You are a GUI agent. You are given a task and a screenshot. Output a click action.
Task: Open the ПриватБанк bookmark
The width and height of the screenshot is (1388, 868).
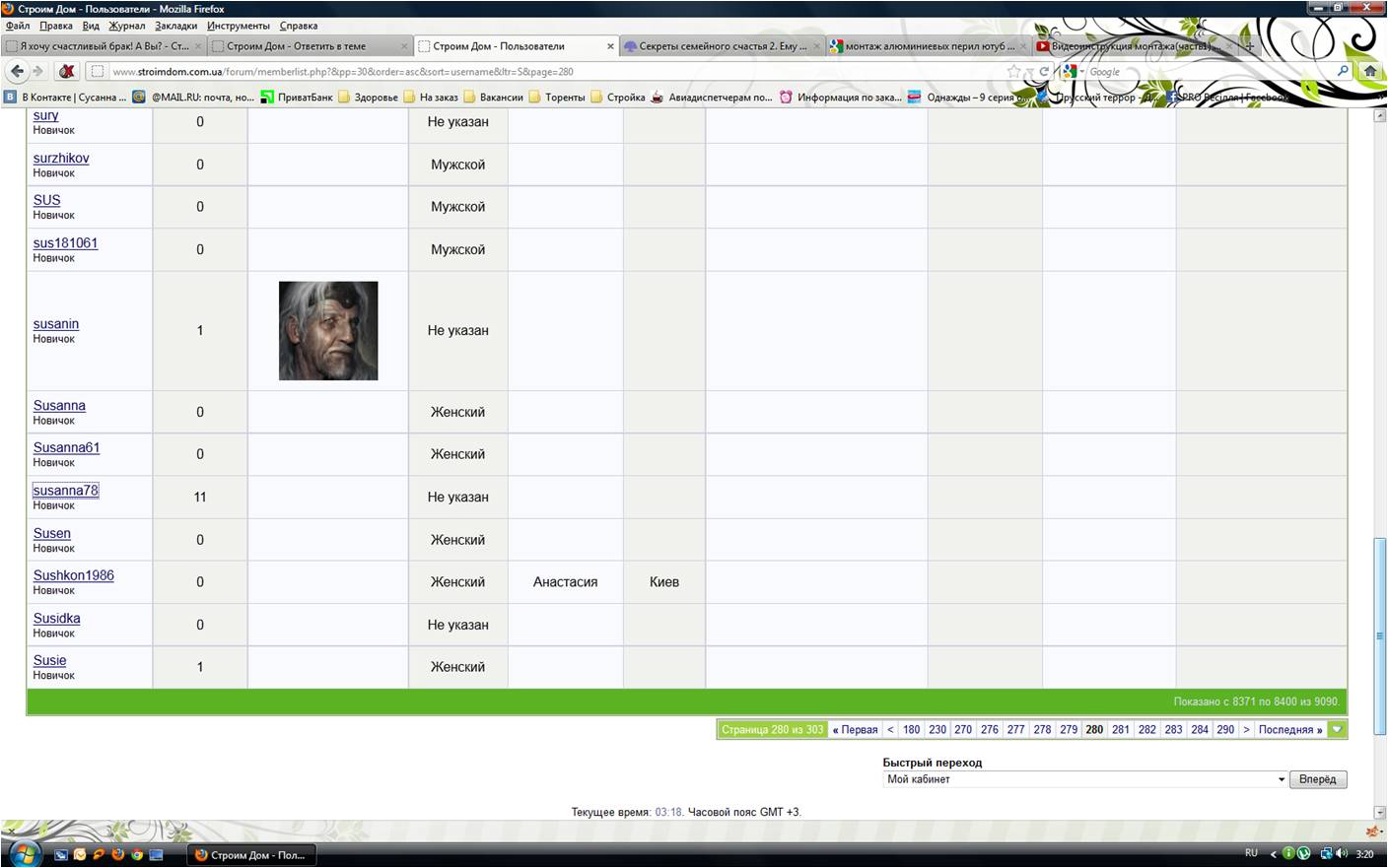point(297,97)
